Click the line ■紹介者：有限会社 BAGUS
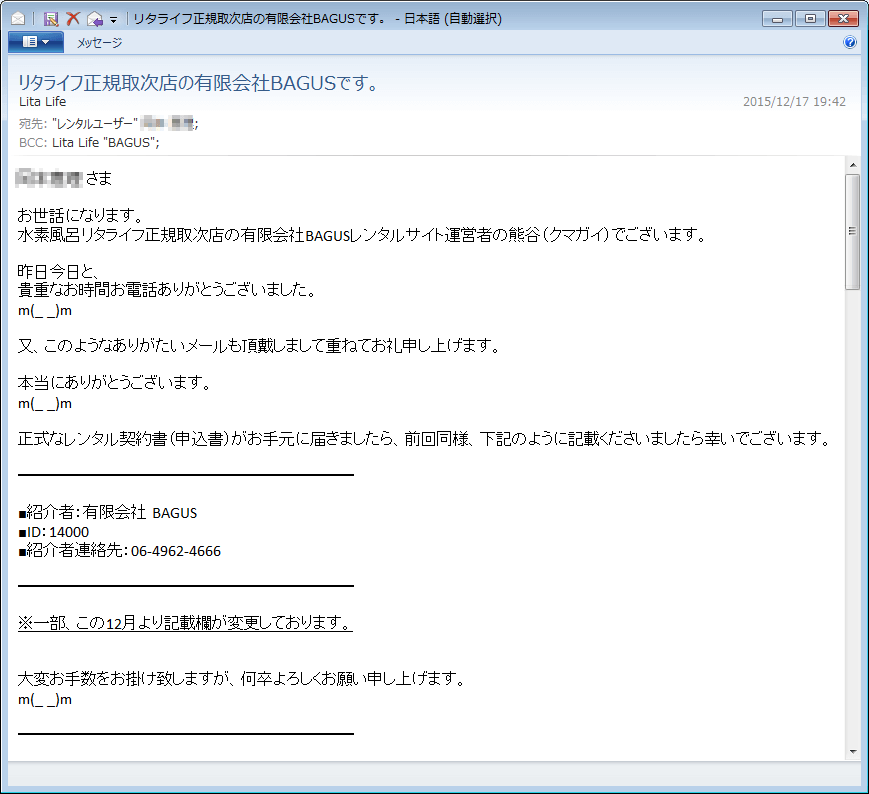The image size is (869, 794). (108, 513)
